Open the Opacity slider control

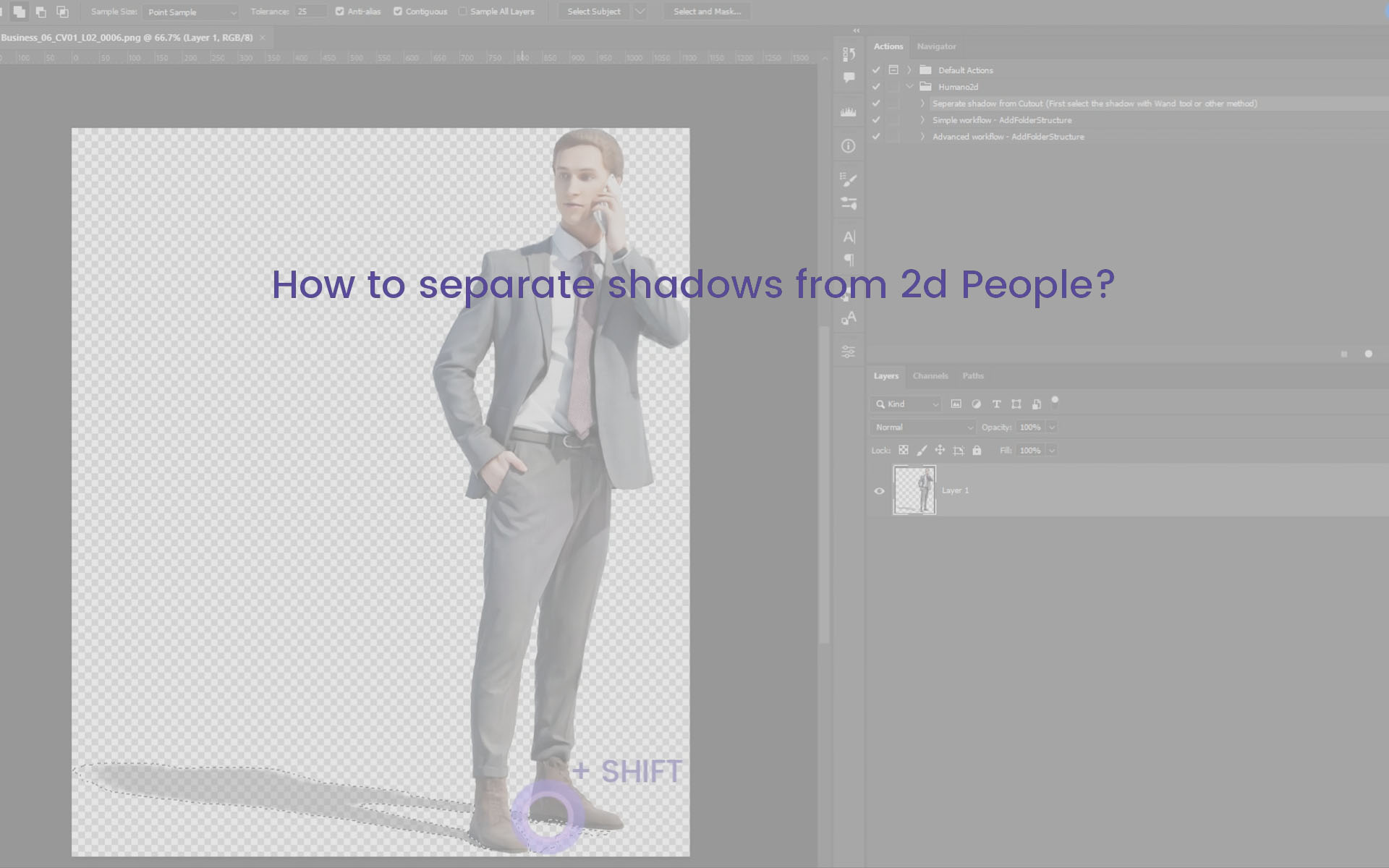1053,427
